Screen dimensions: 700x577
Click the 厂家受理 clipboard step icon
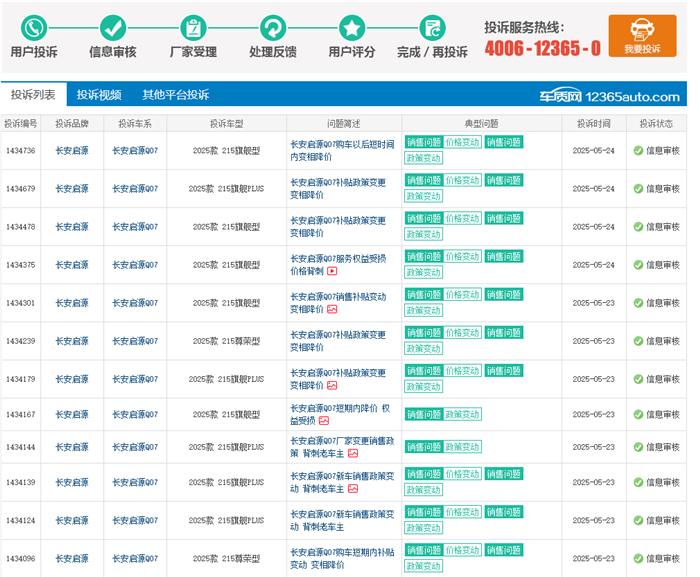click(193, 28)
